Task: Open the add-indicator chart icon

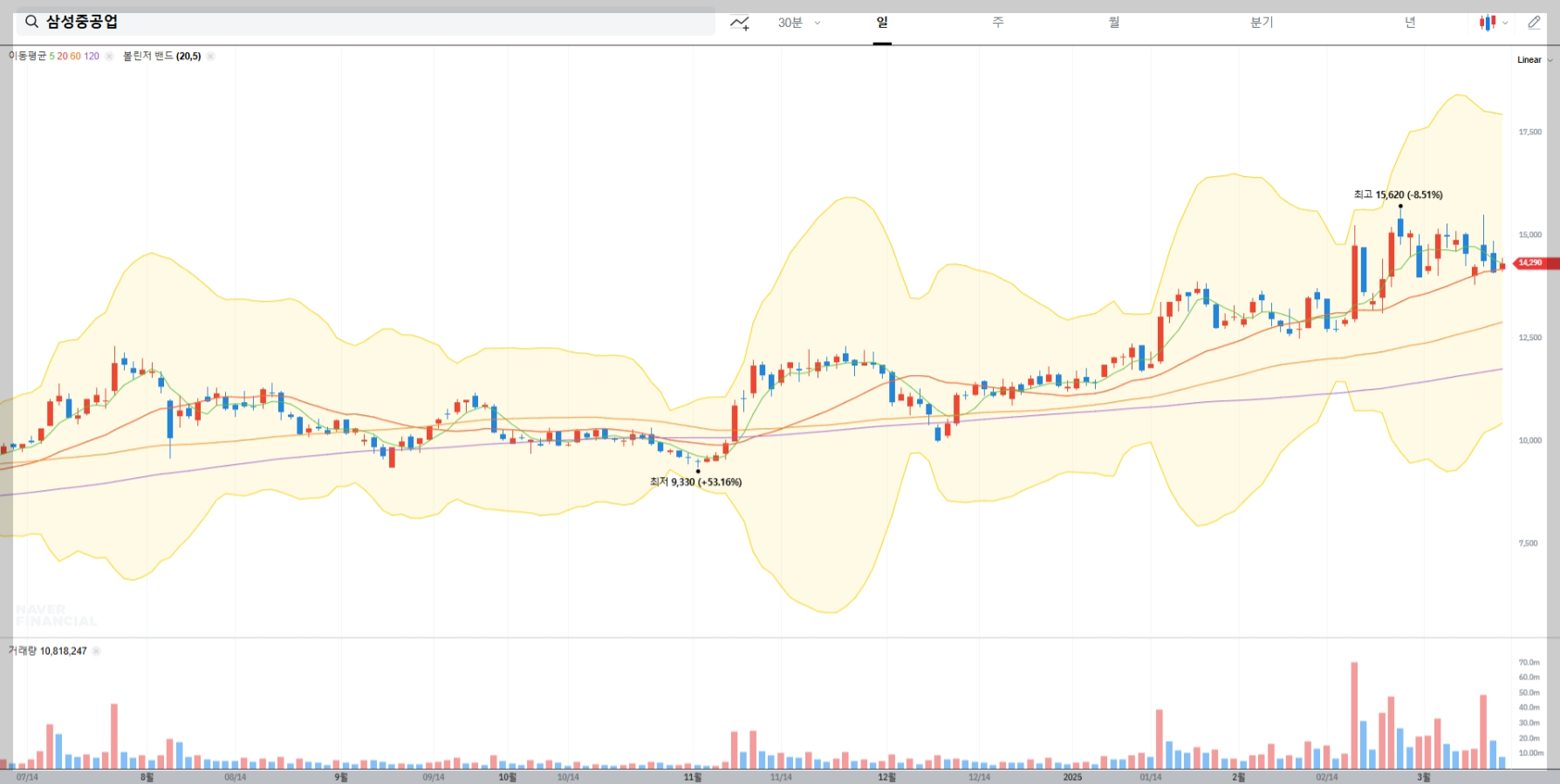Action: tap(740, 23)
